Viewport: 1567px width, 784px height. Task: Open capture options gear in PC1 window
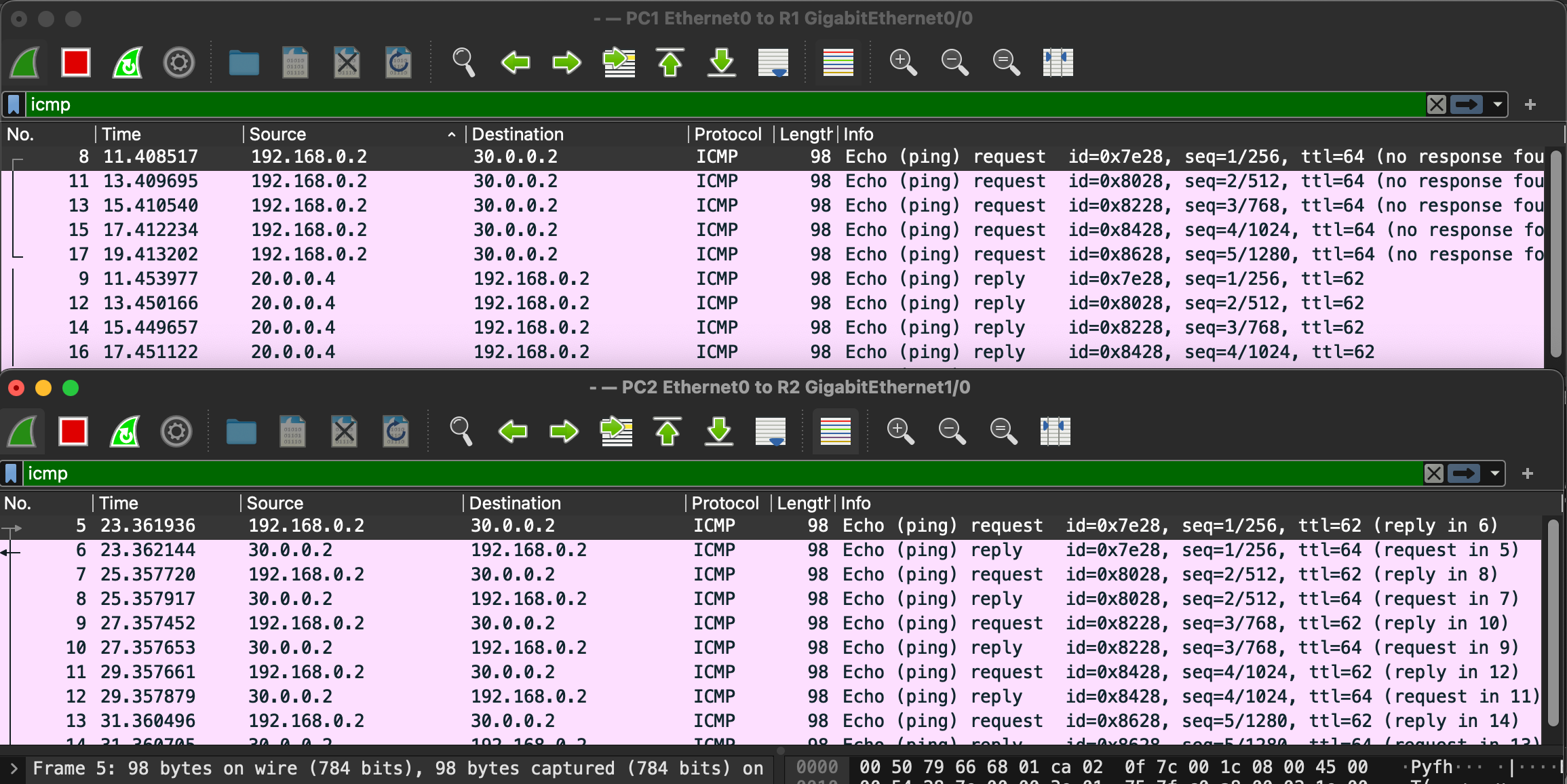point(179,62)
